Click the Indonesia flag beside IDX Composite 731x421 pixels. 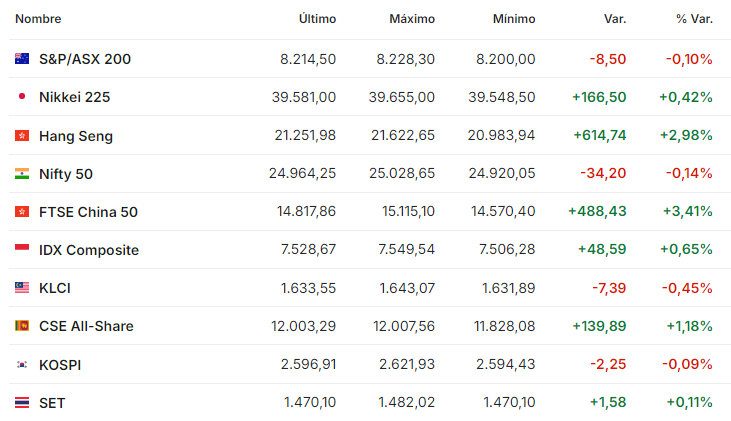(x=22, y=248)
